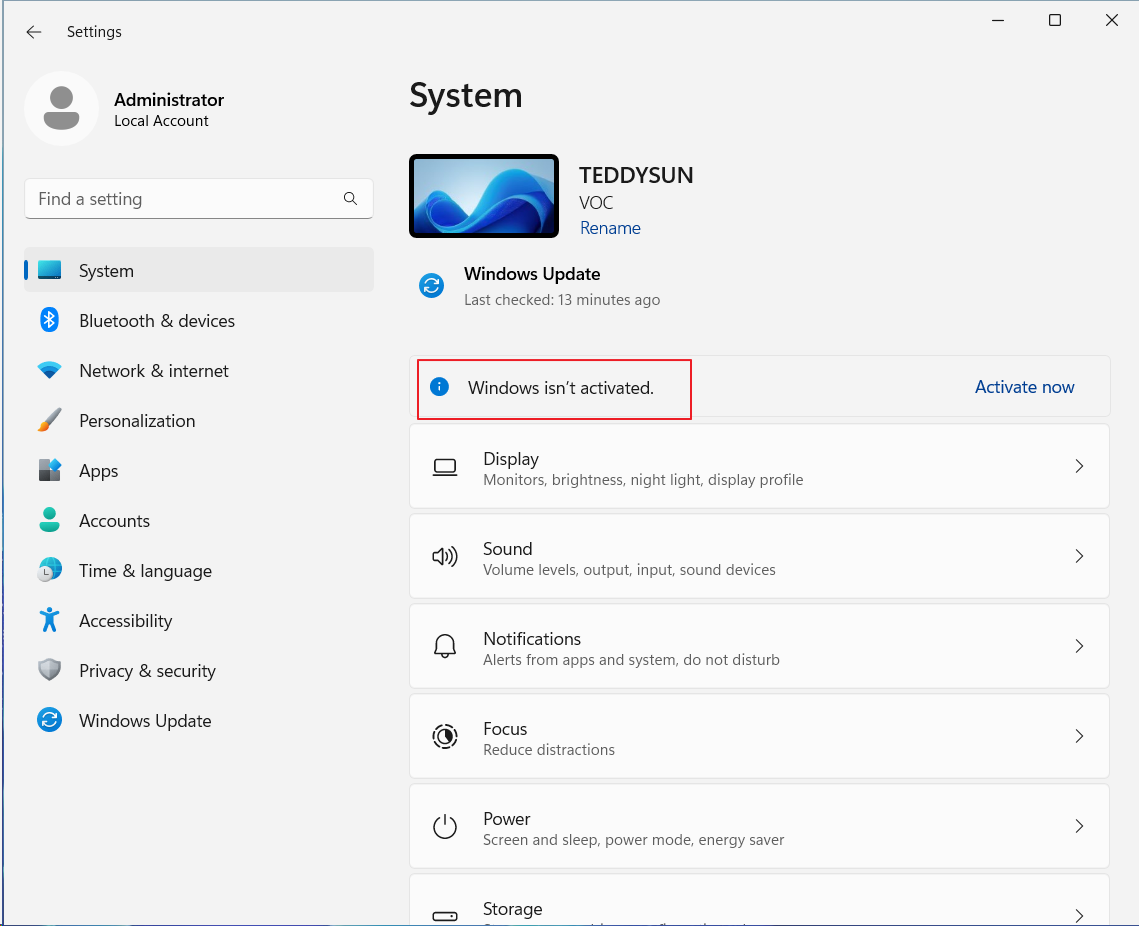The width and height of the screenshot is (1139, 926).
Task: Click the Windows isn't activated message
Action: 560,388
